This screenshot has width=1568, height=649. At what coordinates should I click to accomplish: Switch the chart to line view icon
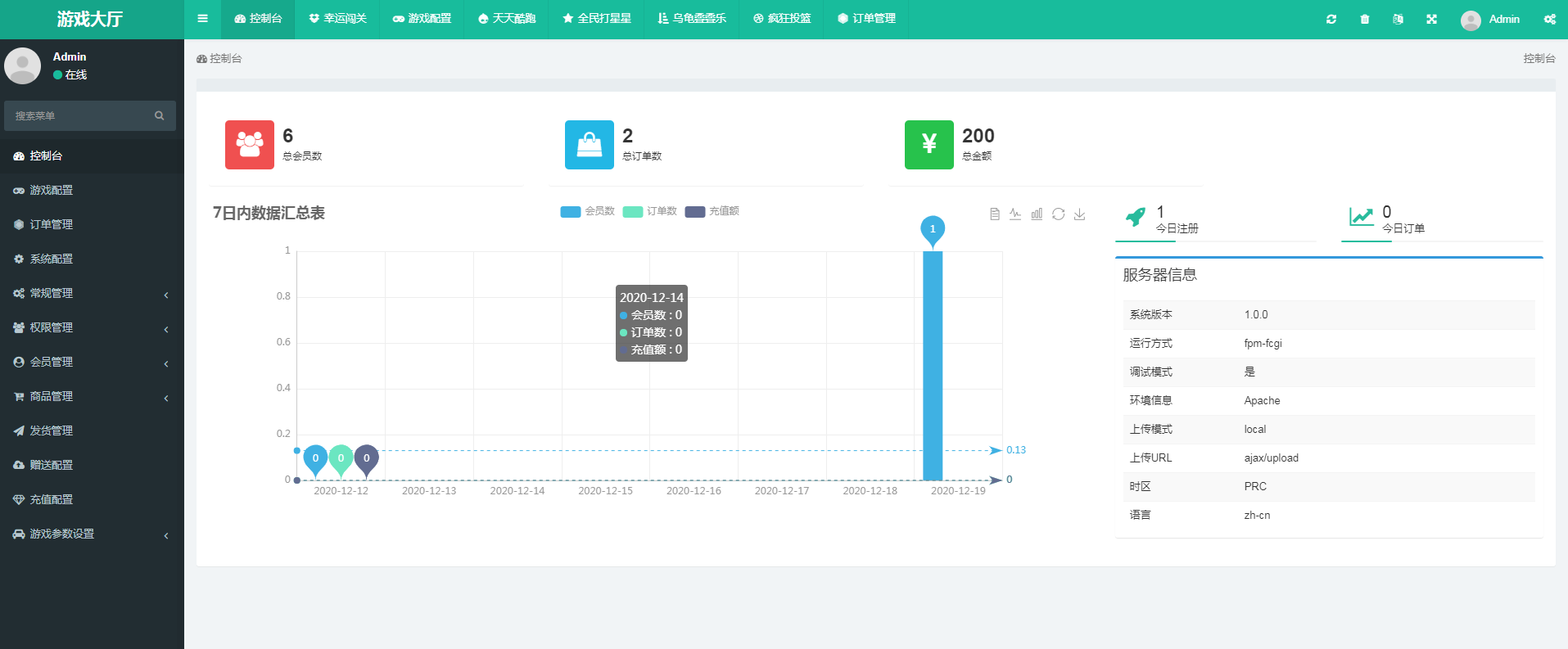(x=1015, y=214)
